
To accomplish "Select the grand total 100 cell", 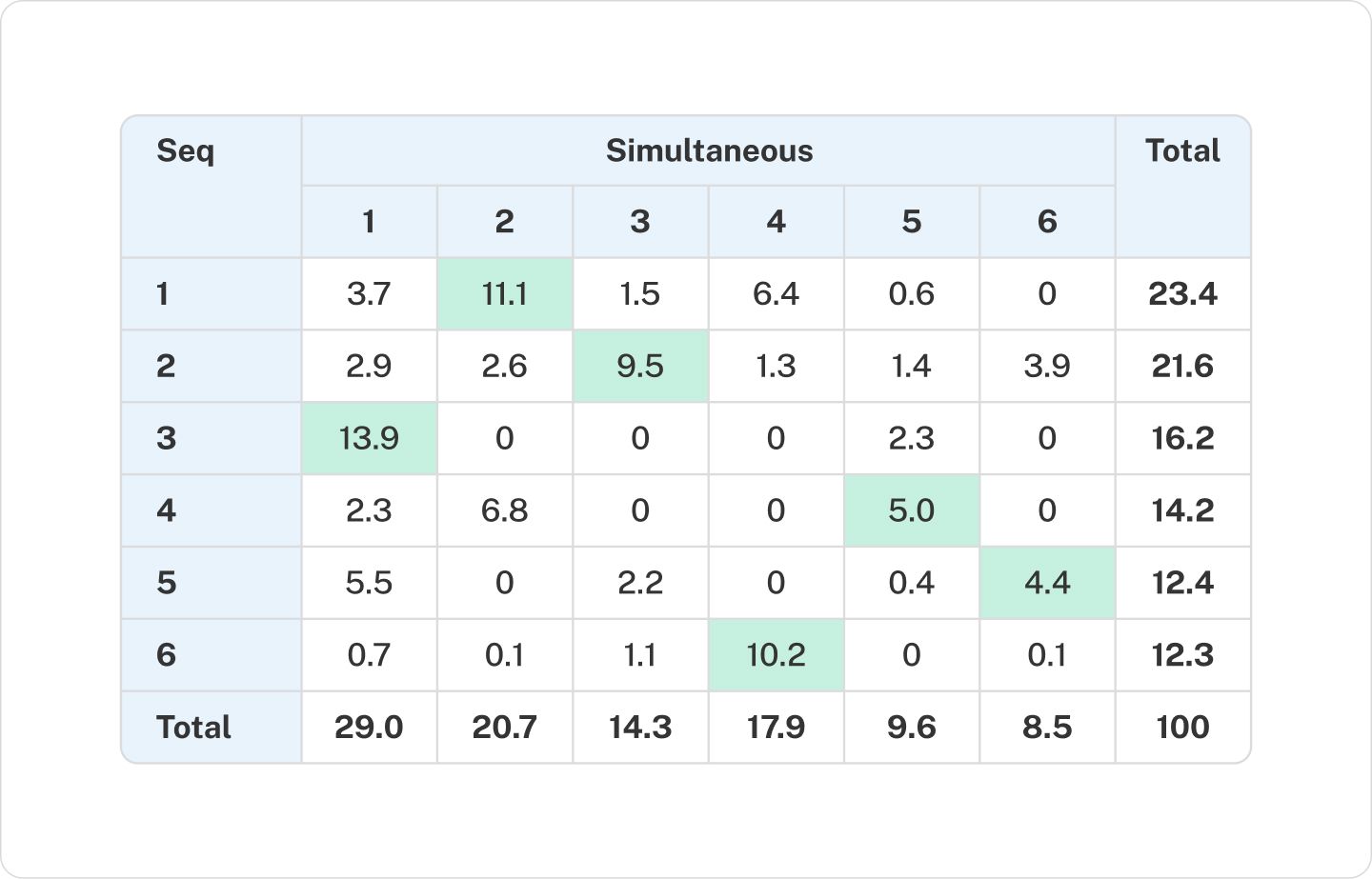I will click(x=1181, y=728).
